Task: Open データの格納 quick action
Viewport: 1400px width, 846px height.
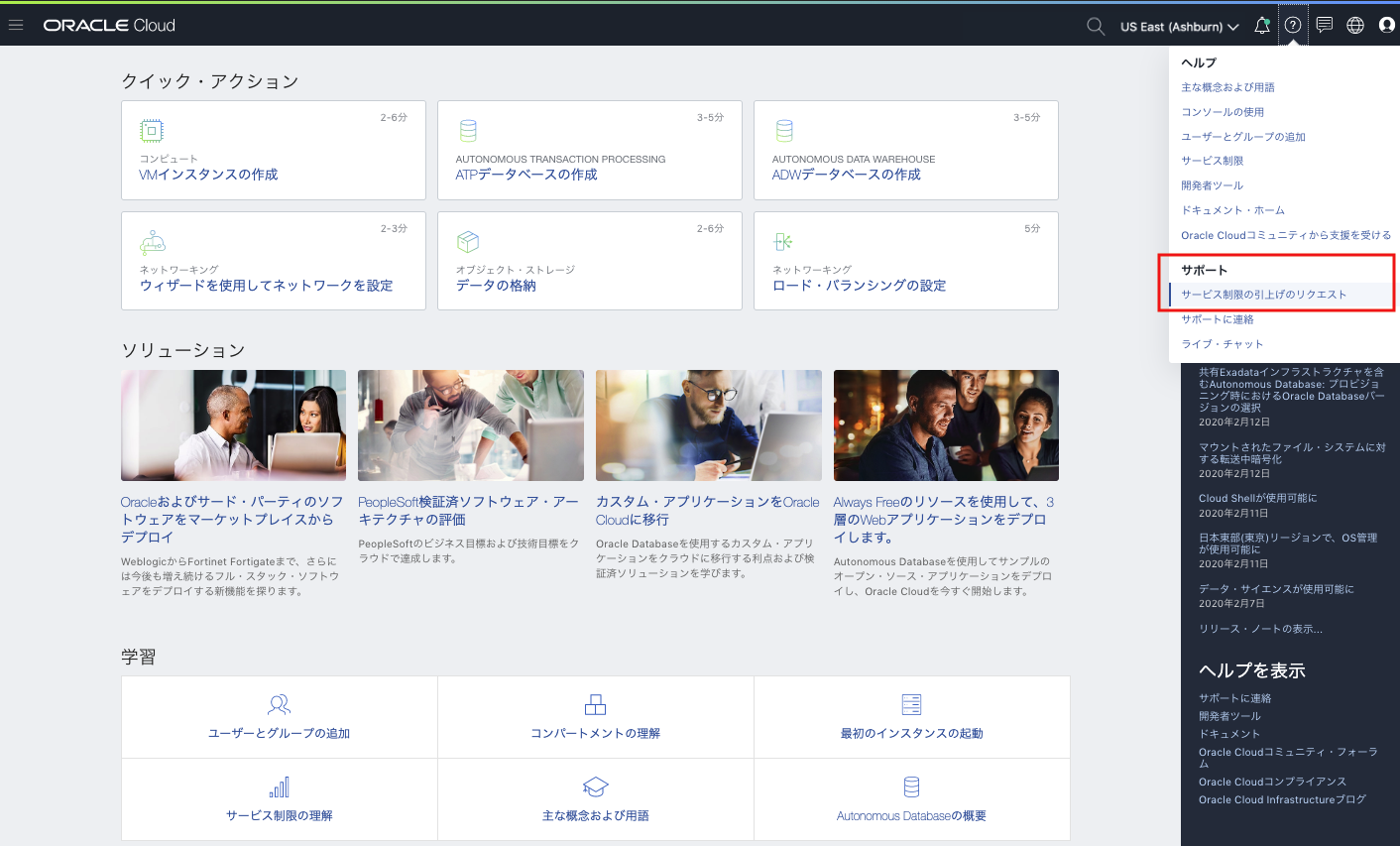Action: [496, 286]
